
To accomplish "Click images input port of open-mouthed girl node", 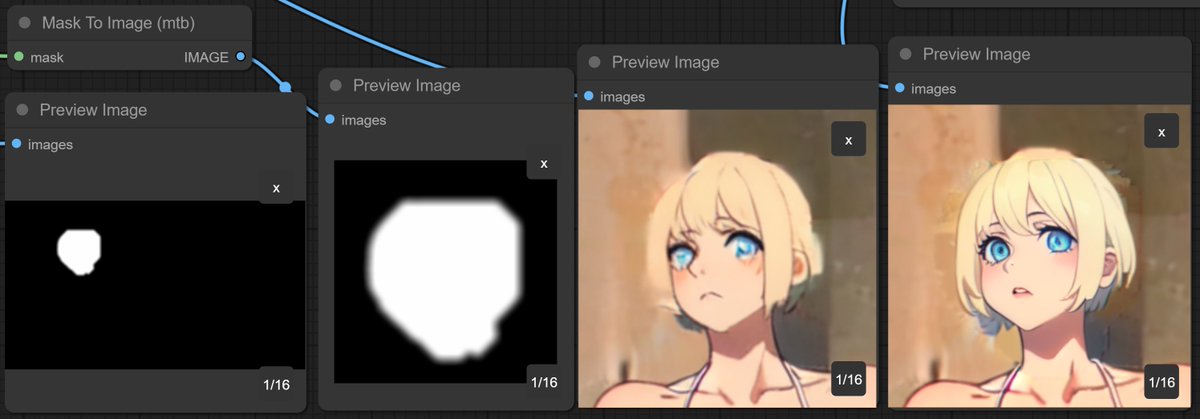I will tap(900, 88).
